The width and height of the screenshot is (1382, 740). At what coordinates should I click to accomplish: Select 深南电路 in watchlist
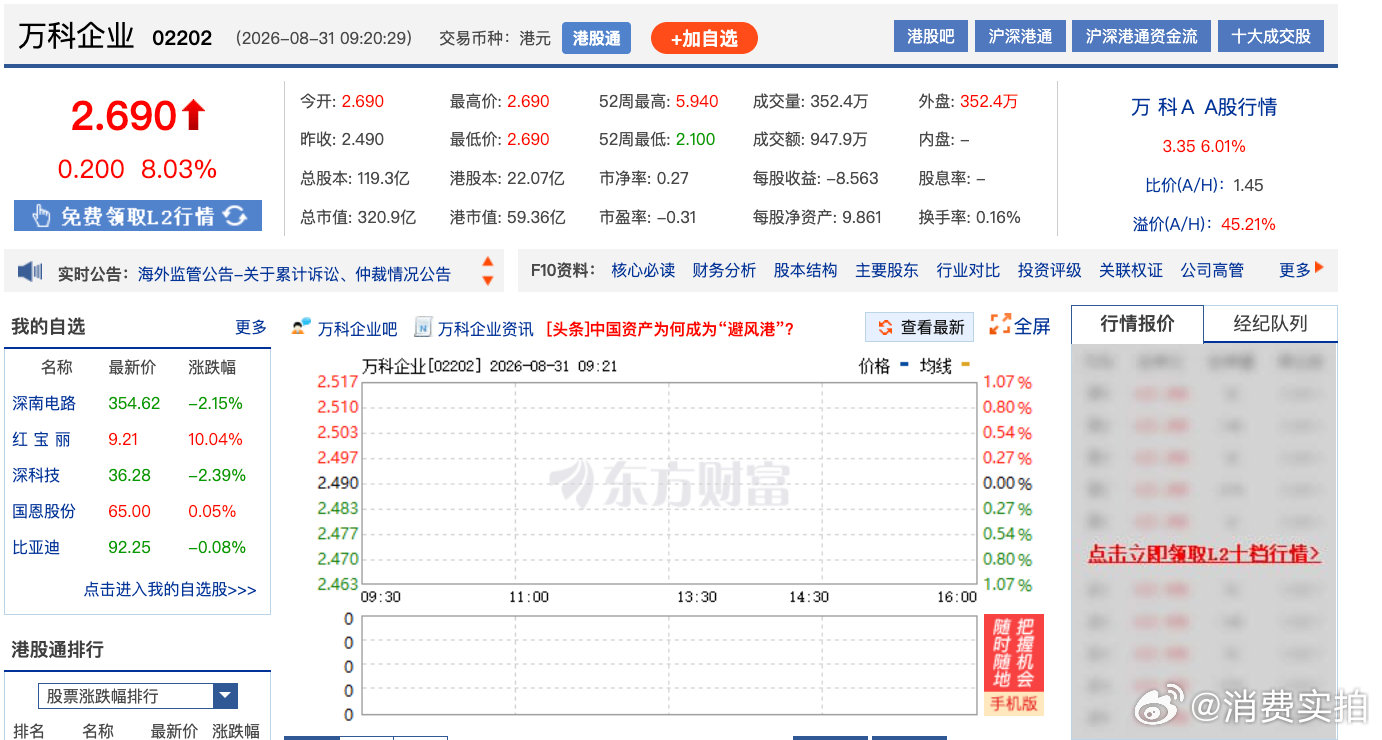pyautogui.click(x=44, y=403)
